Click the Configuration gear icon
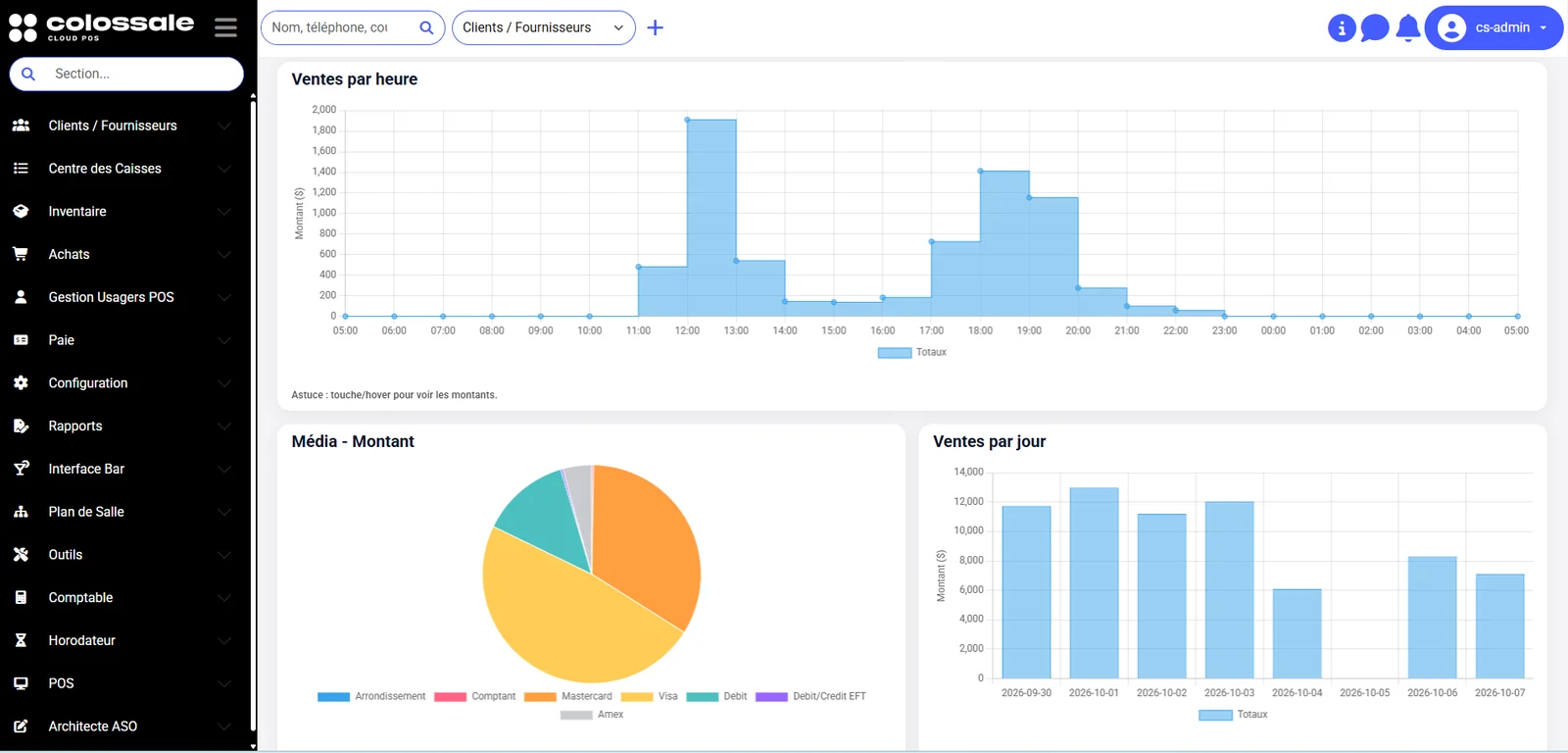Screen dimensions: 1568x753 (x=21, y=383)
